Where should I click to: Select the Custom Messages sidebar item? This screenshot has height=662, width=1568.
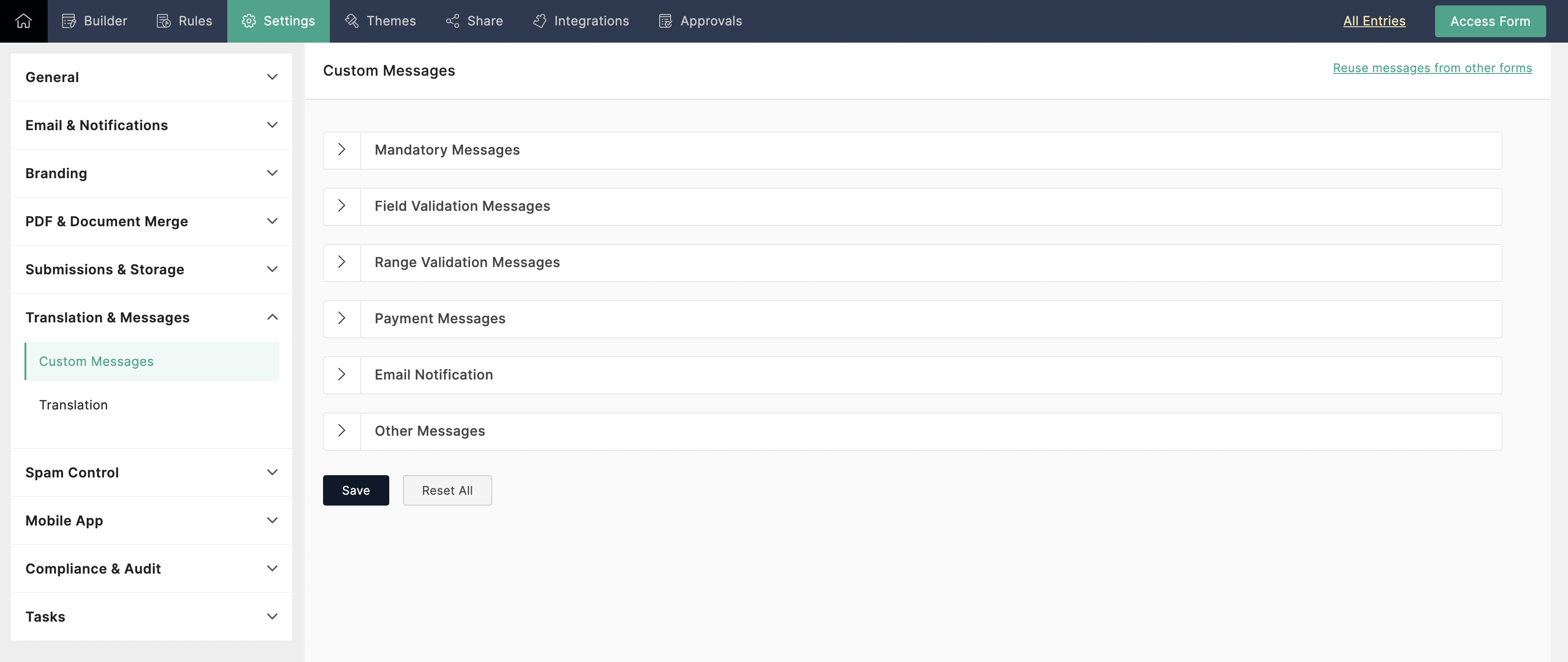pos(96,361)
